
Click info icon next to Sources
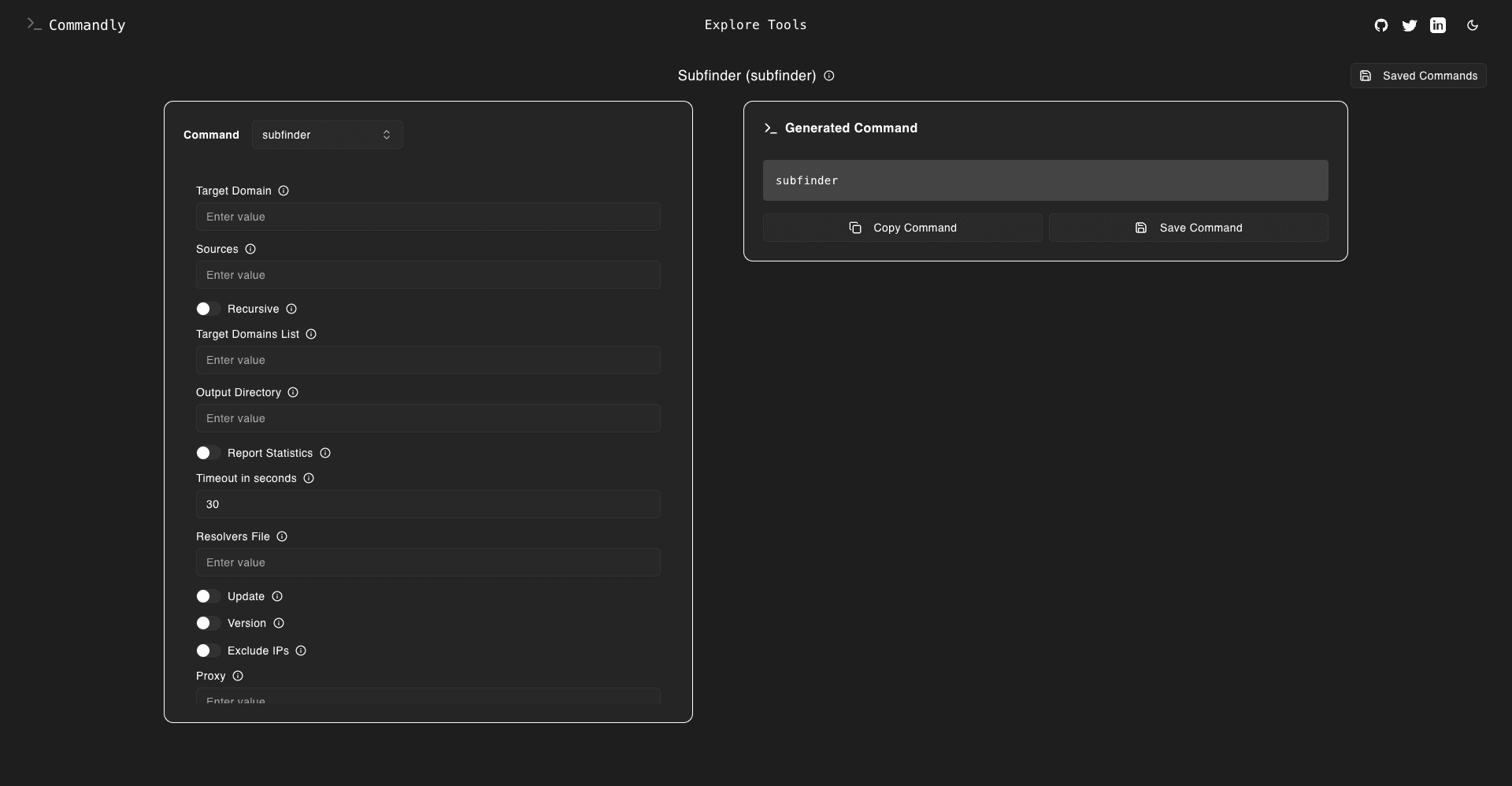click(x=250, y=249)
